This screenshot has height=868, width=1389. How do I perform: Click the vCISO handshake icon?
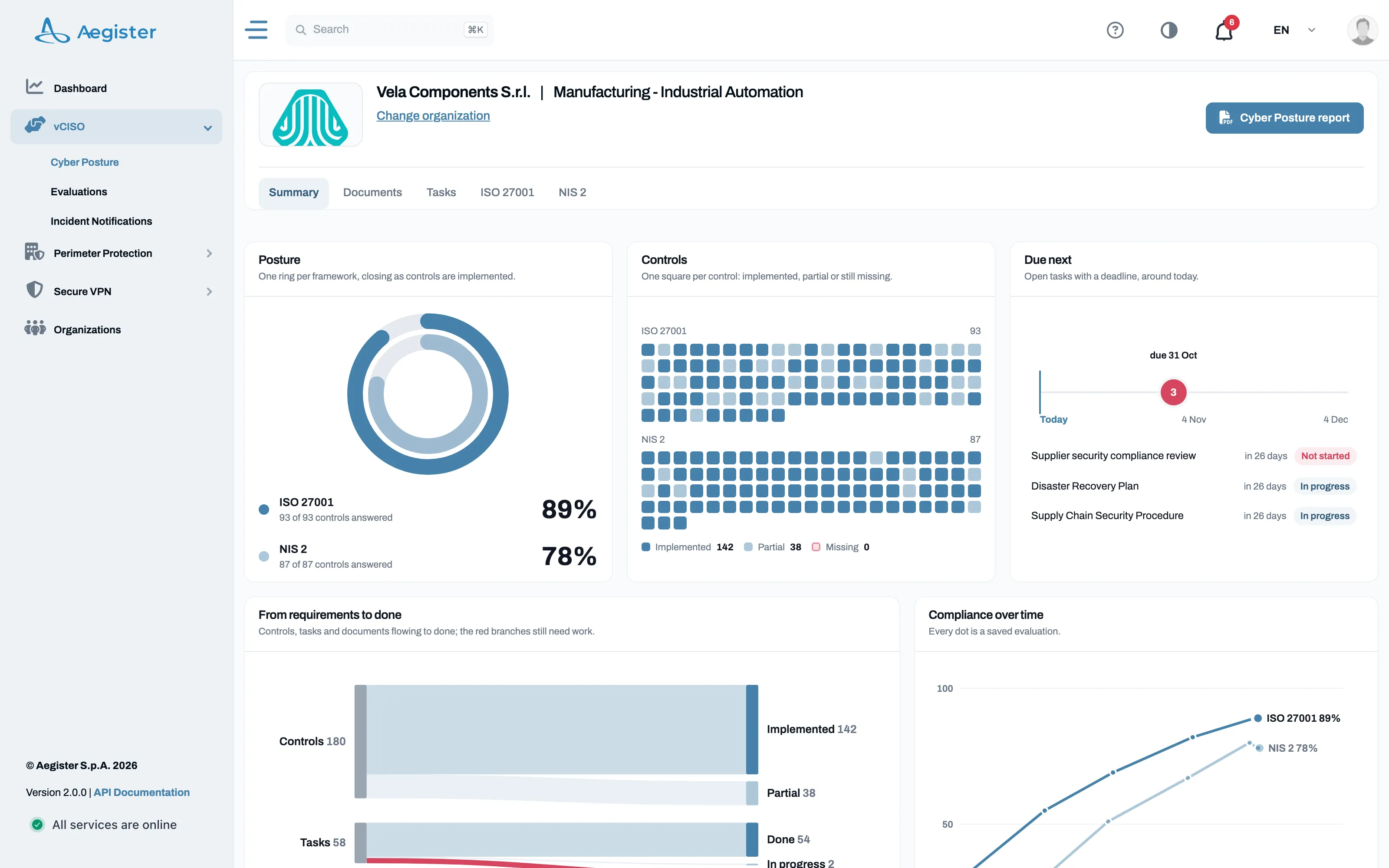[35, 125]
